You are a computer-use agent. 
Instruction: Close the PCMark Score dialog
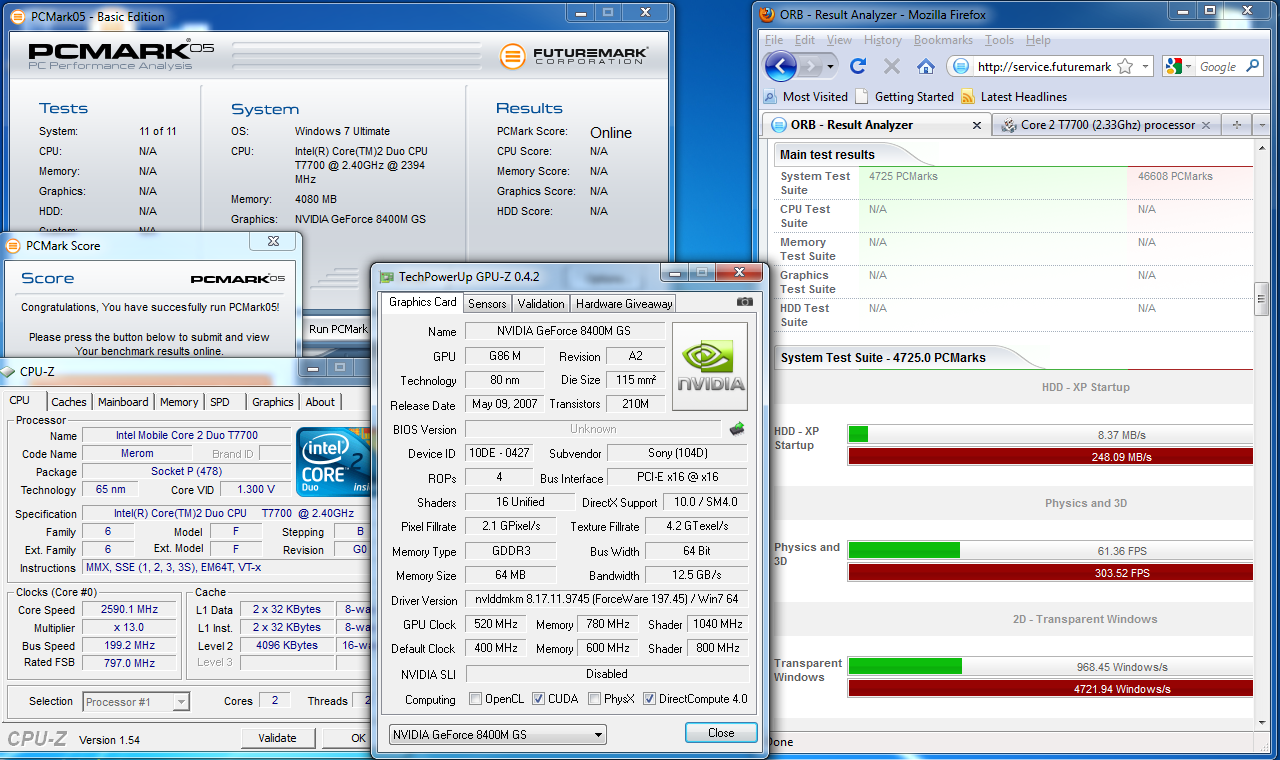(274, 242)
